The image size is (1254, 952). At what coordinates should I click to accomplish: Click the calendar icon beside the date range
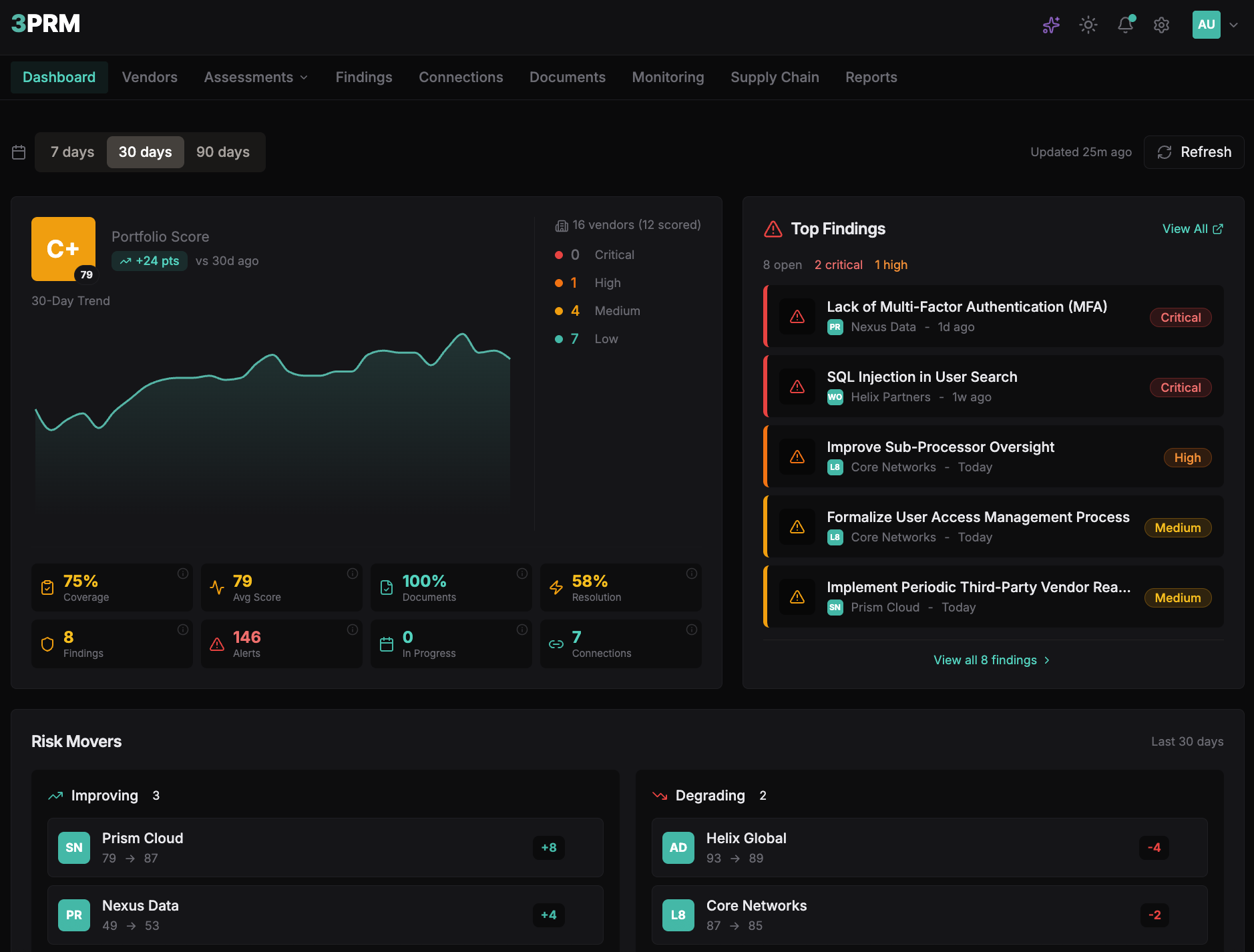point(19,152)
